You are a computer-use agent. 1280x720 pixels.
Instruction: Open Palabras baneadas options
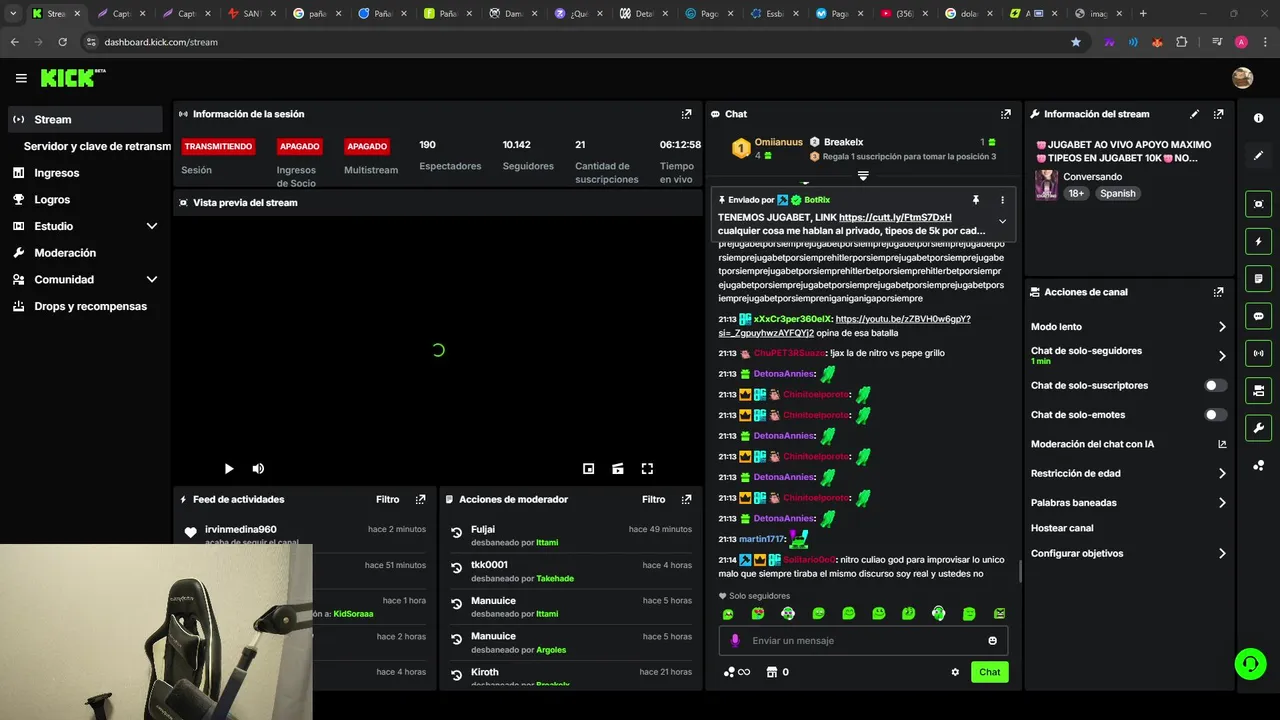point(1127,503)
